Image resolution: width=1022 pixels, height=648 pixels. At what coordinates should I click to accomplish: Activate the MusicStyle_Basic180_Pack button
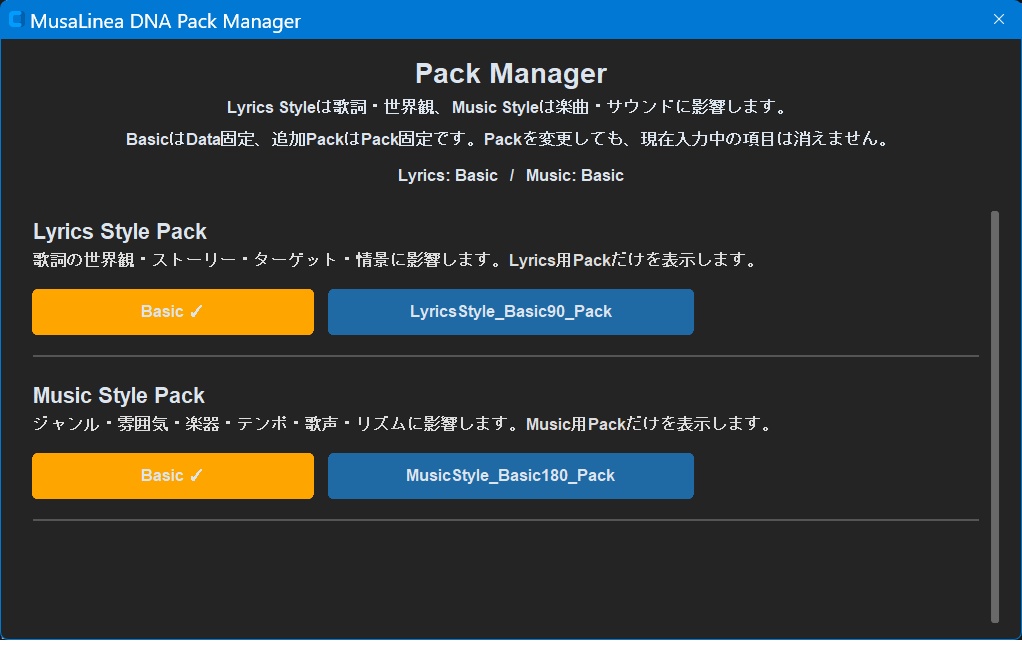pos(510,477)
